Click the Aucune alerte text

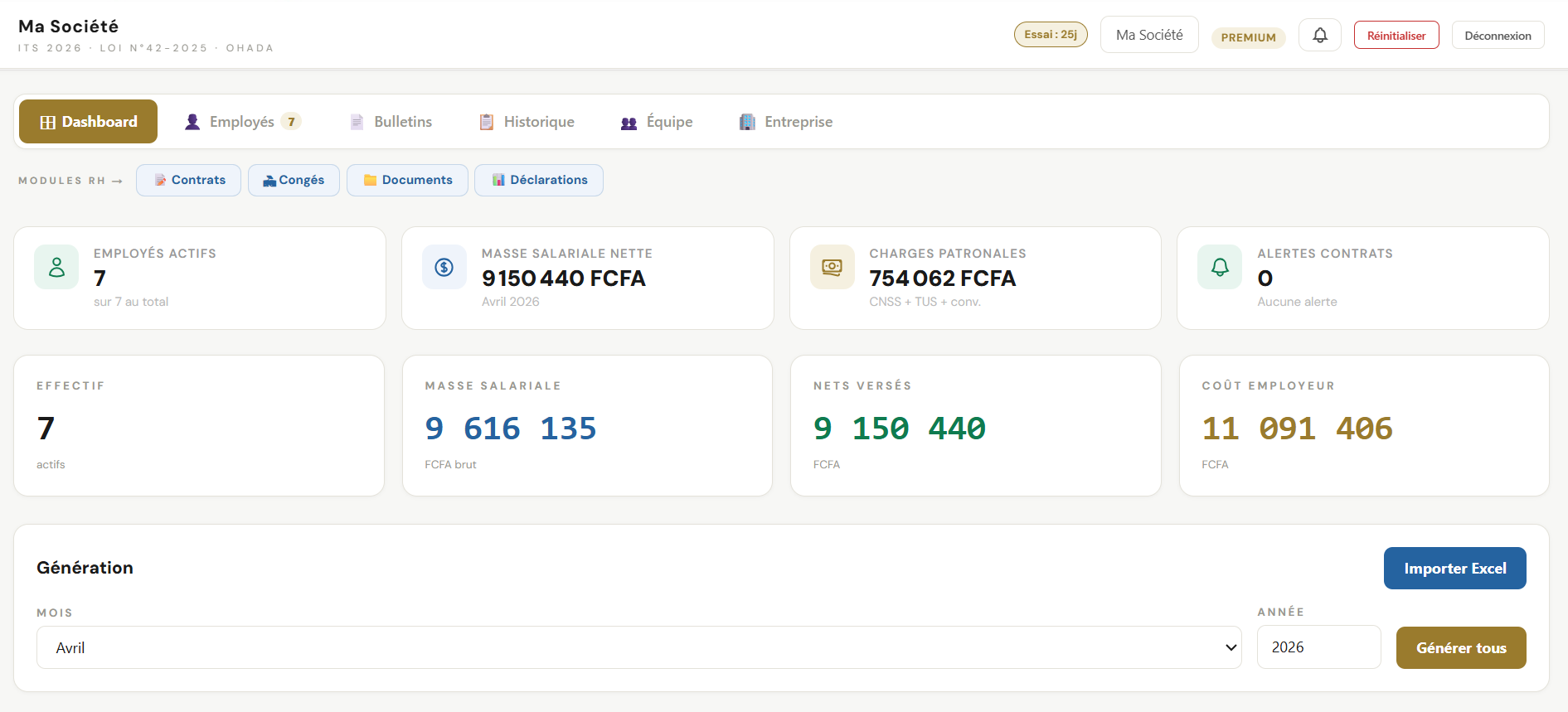(1297, 302)
